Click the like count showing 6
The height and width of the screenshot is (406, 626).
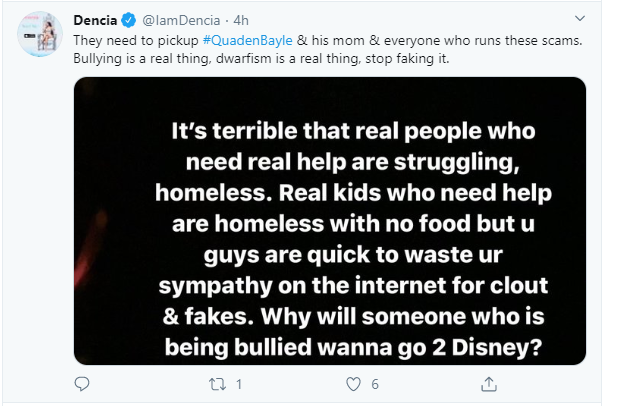[373, 383]
